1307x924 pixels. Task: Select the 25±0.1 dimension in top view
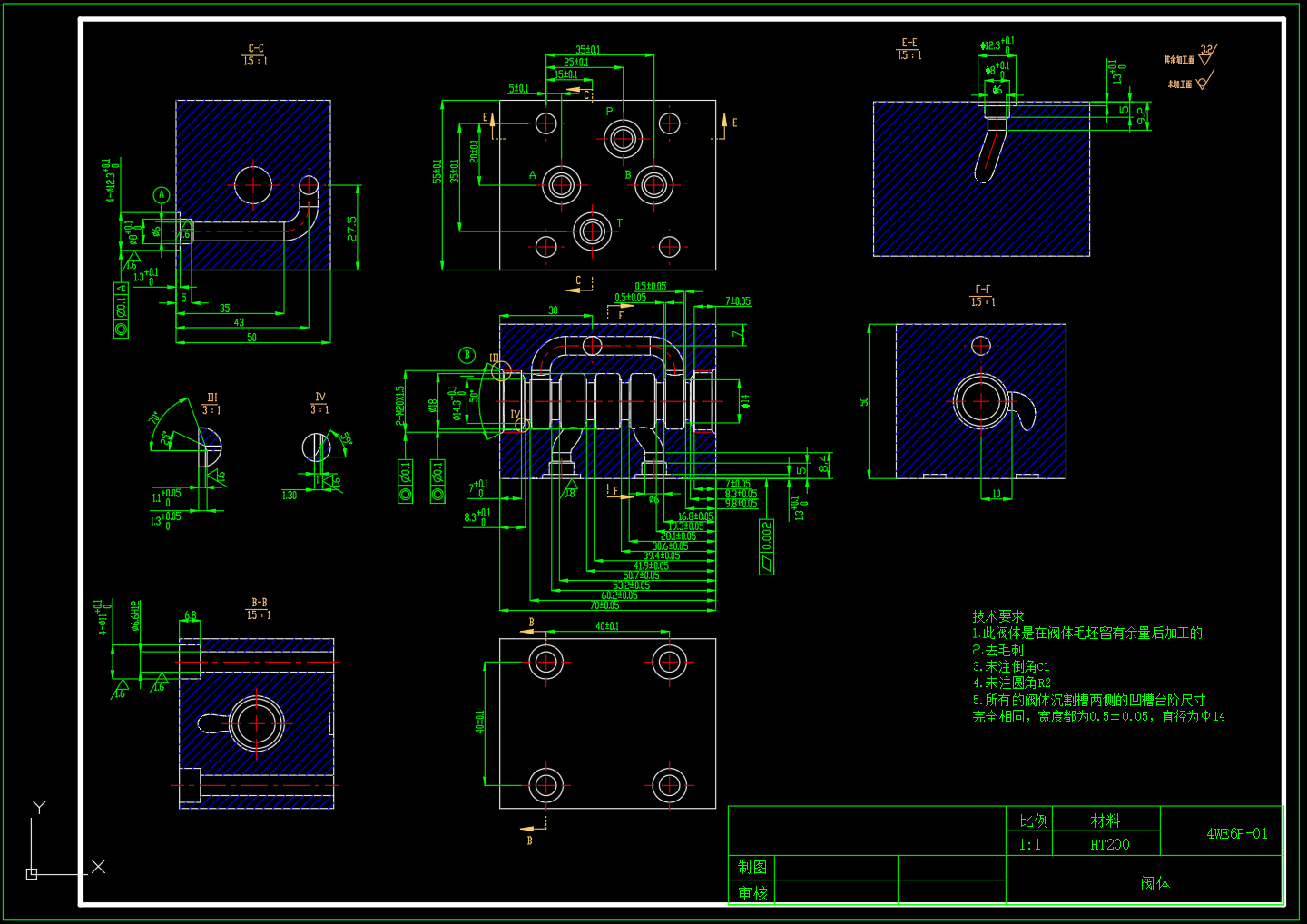[x=576, y=63]
